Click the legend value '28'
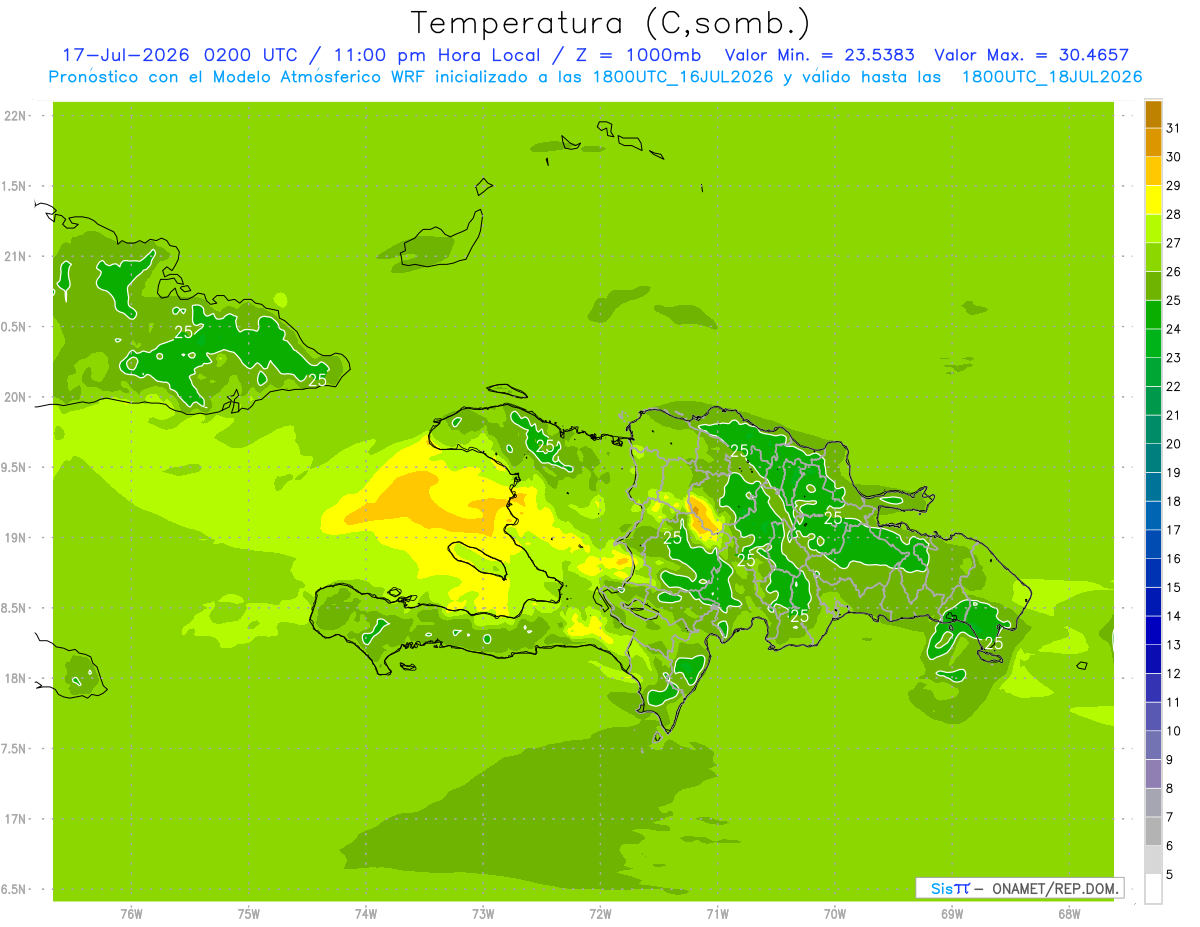This screenshot has width=1200, height=927. click(x=1173, y=214)
